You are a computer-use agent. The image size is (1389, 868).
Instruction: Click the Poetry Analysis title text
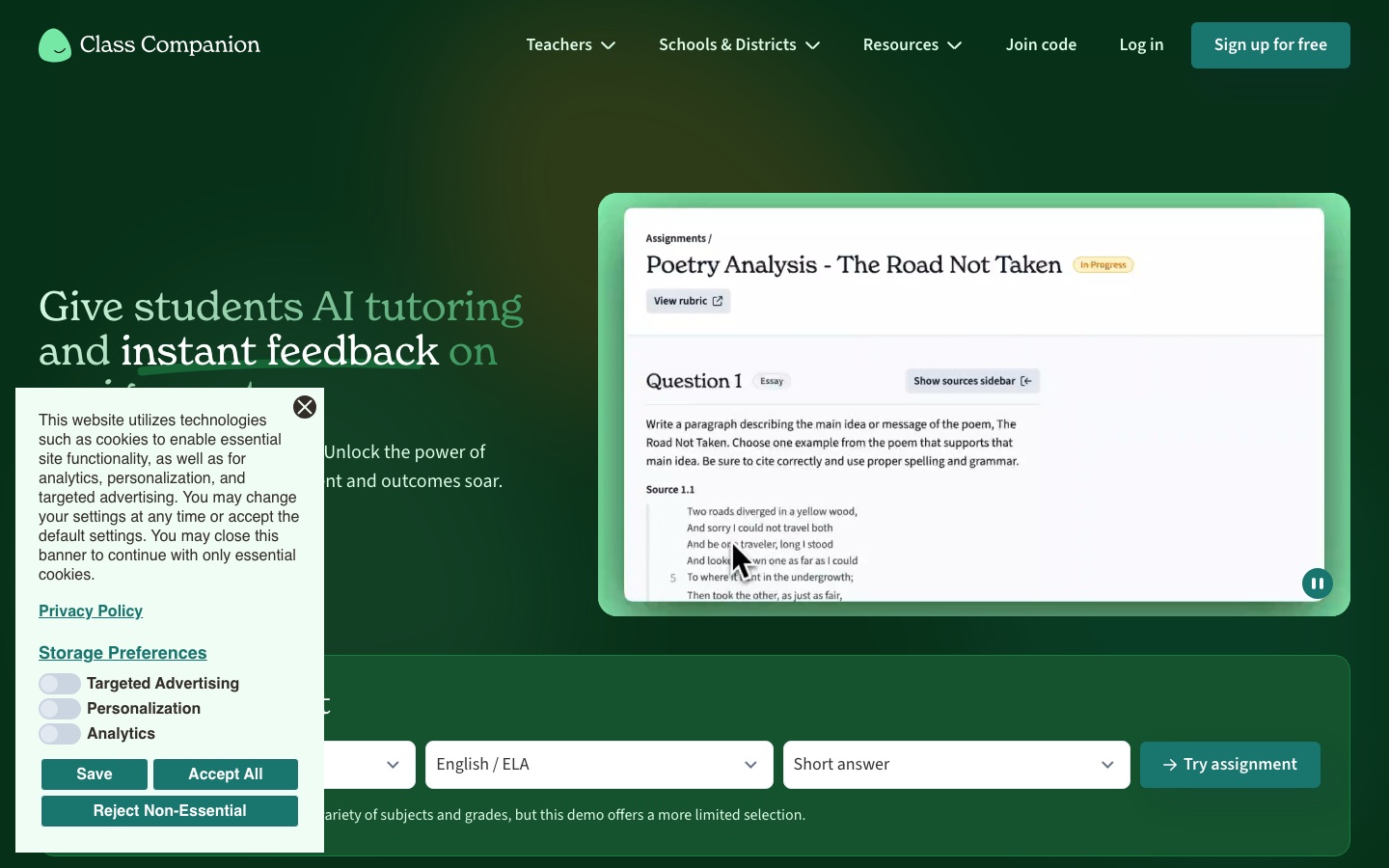(x=854, y=265)
